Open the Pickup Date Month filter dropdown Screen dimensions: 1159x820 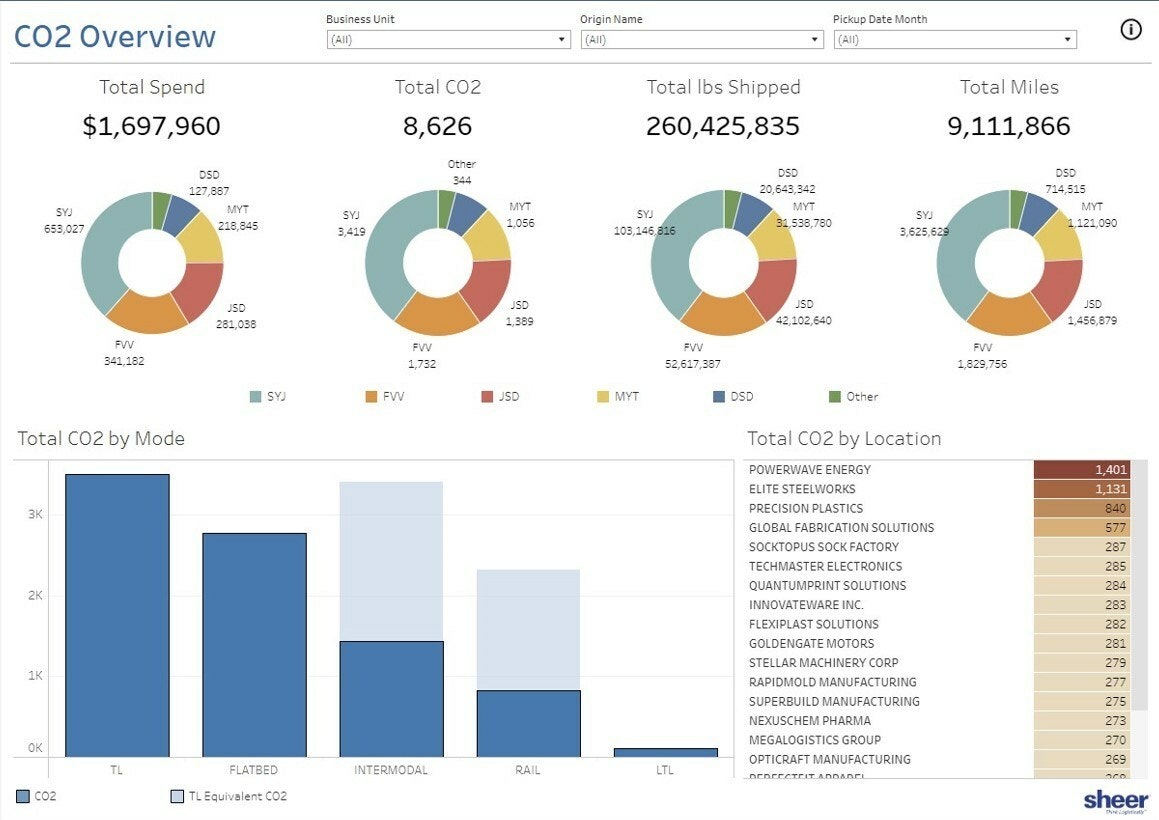1068,40
